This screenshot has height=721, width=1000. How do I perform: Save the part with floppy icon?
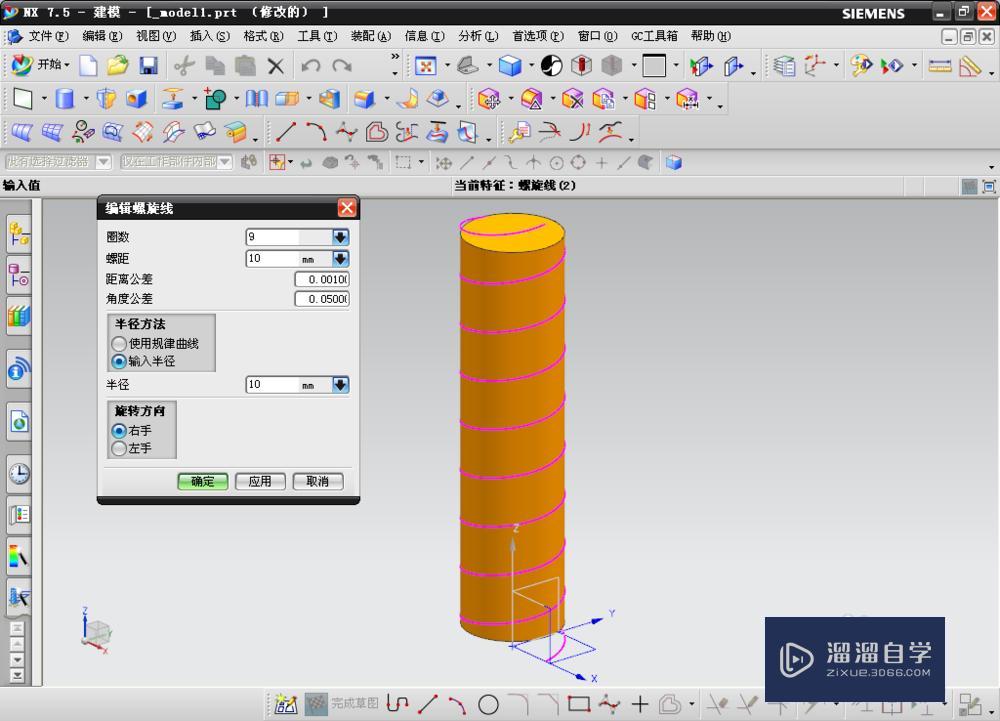148,65
